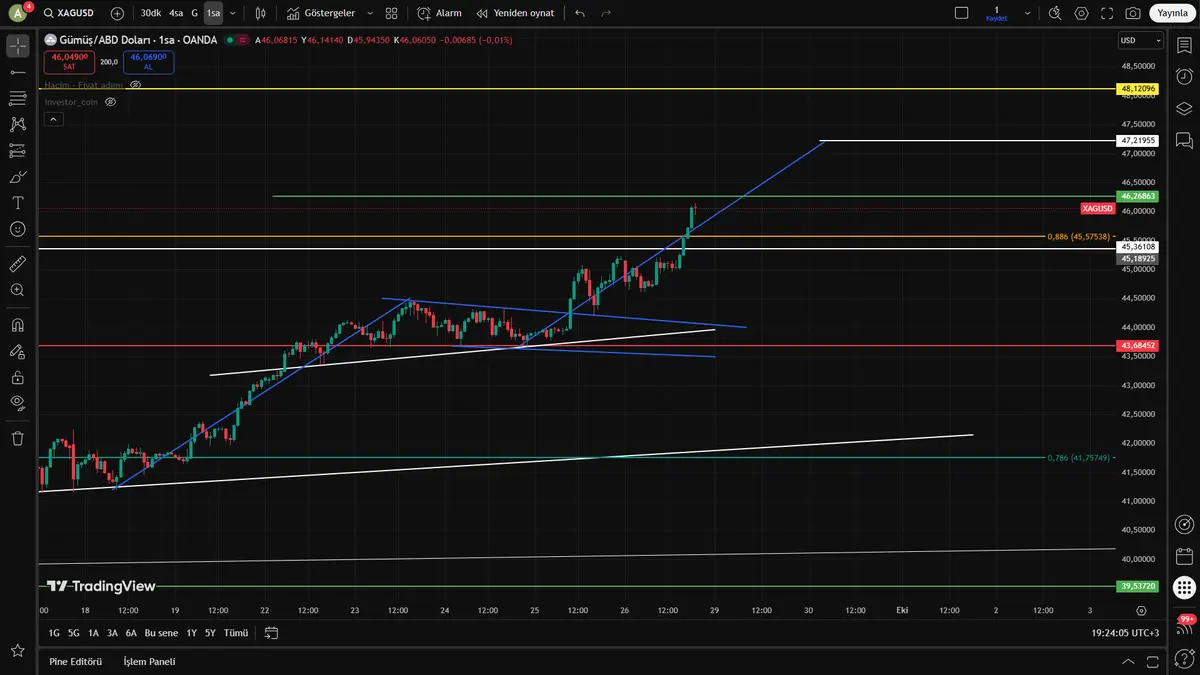
Task: Select the brush drawing tool
Action: click(x=17, y=177)
